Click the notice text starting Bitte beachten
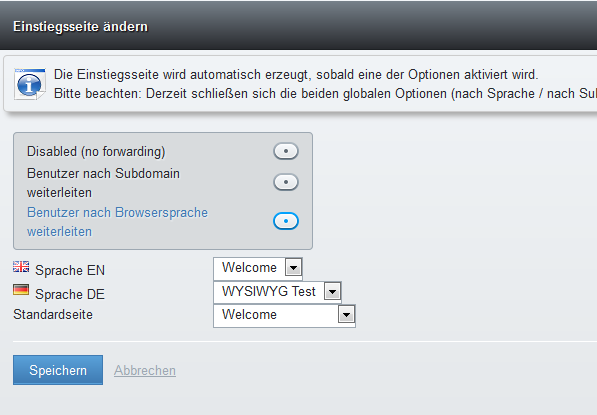 [326, 94]
